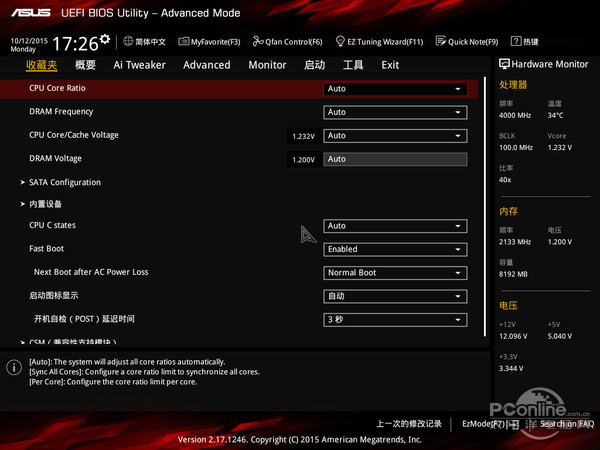
Task: Click the DRAM Voltage Auto input field
Action: coord(395,159)
